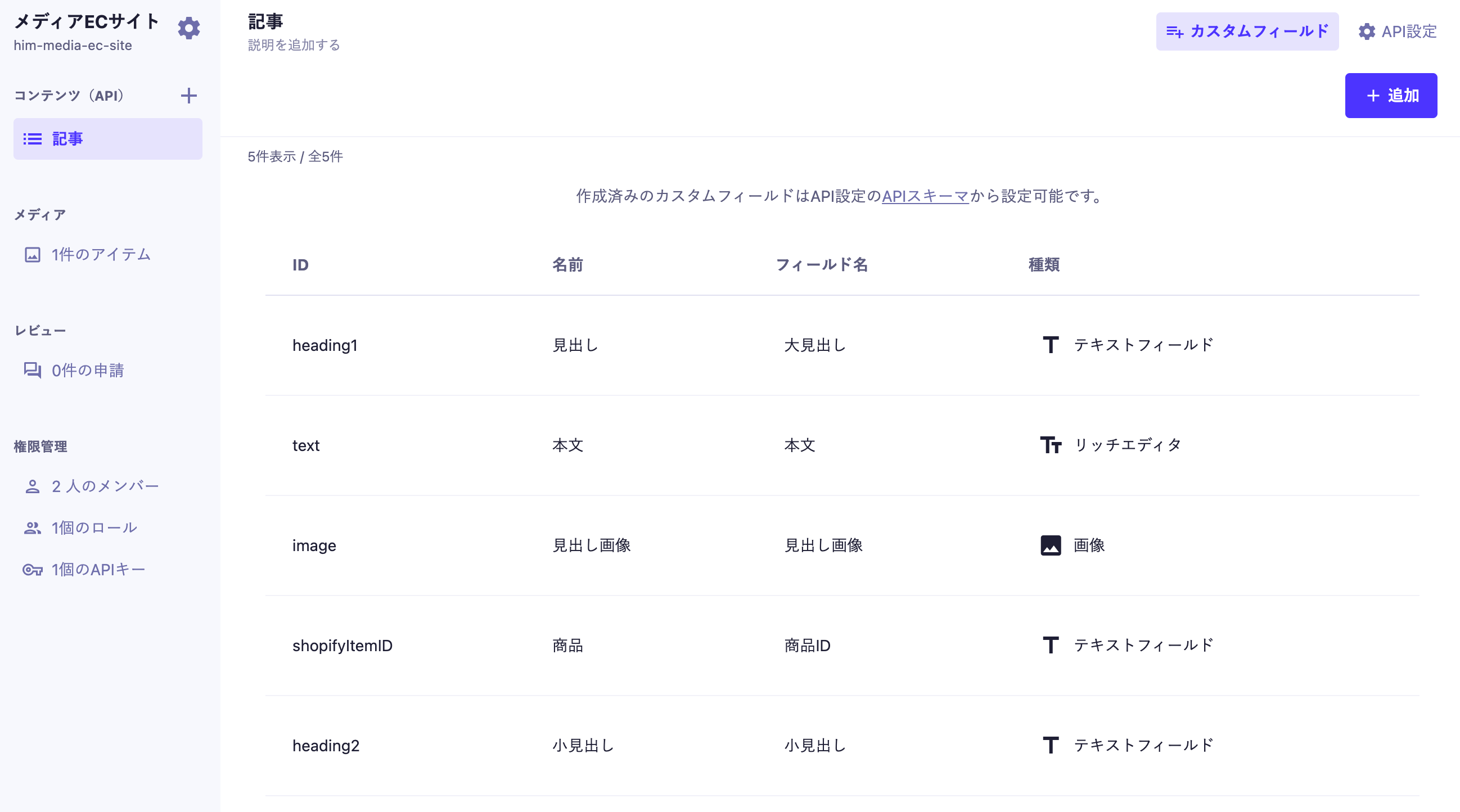The width and height of the screenshot is (1460, 812).
Task: Open reviews 0件の申請
Action: point(87,370)
